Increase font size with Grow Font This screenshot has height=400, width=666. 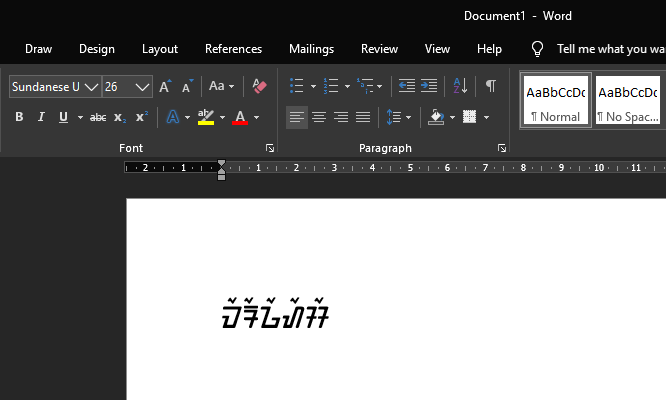(165, 87)
